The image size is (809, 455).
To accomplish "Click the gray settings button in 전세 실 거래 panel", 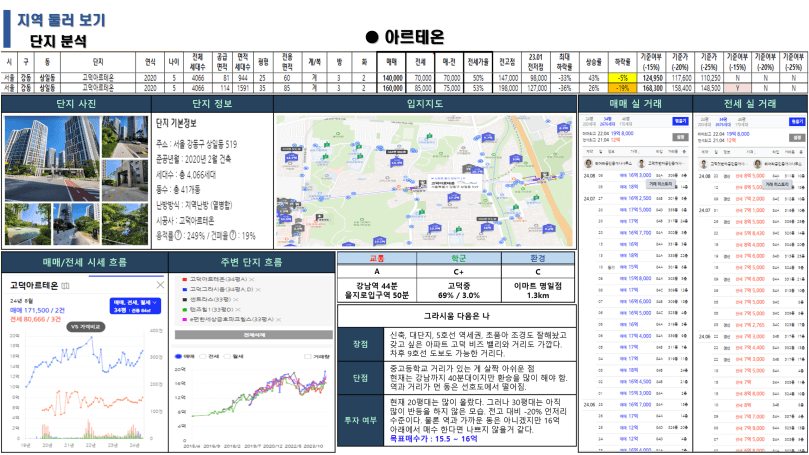I will click(797, 137).
